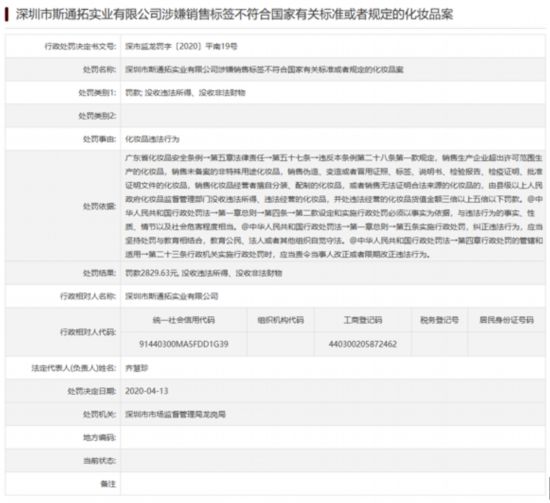Select the 行政相对人代码 label

(88, 332)
